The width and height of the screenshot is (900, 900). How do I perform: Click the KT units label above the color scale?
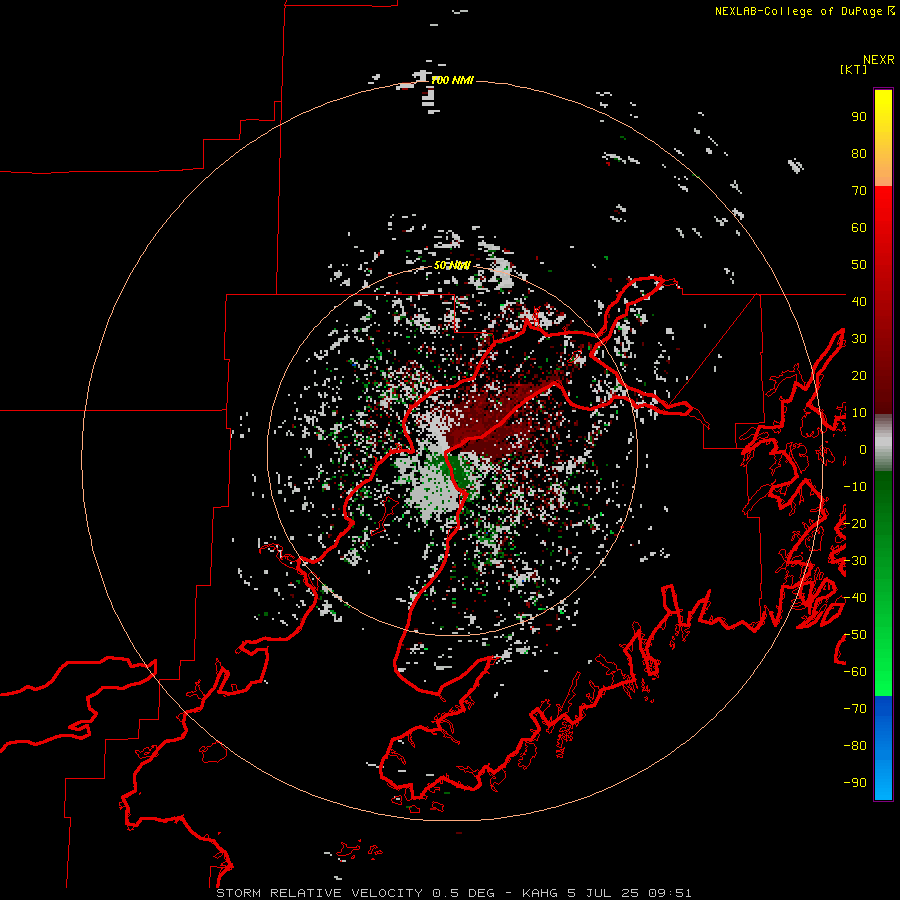coord(853,69)
